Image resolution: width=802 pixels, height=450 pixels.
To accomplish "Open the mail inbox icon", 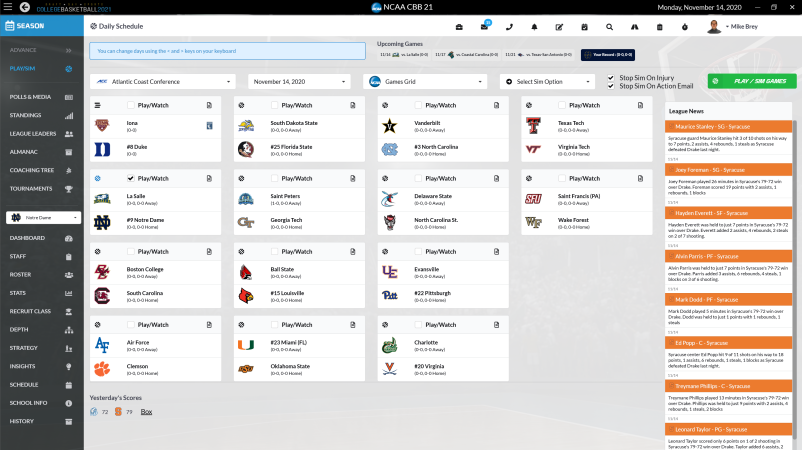I will click(x=485, y=26).
